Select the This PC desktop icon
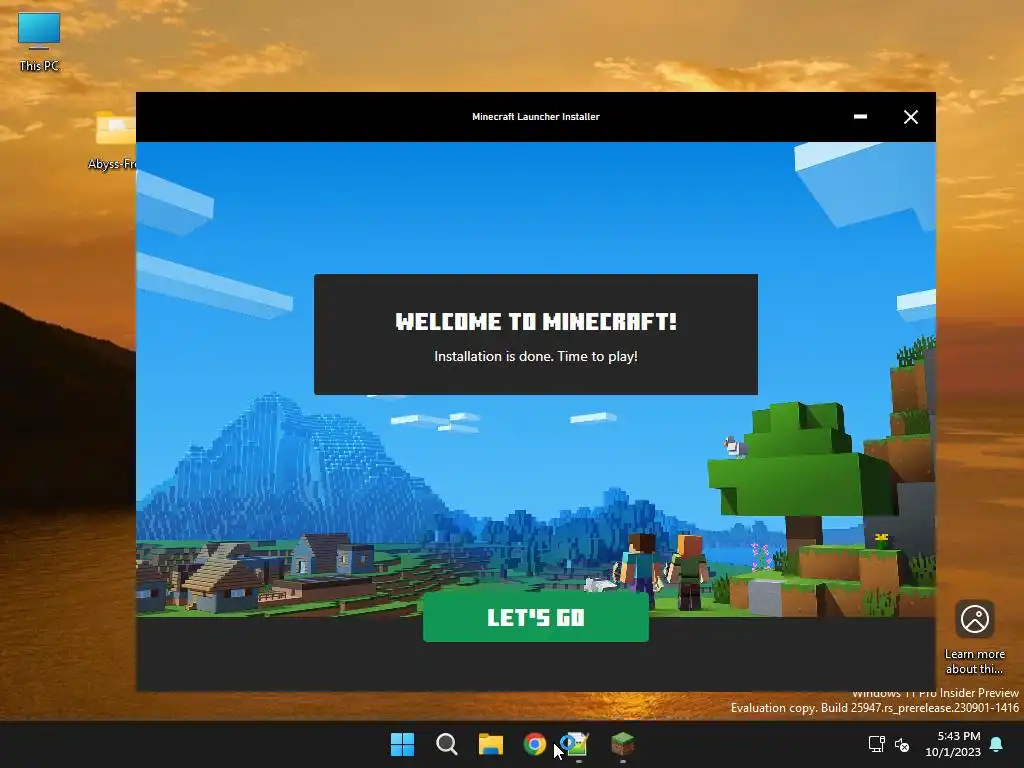The image size is (1024, 768). coord(39,42)
